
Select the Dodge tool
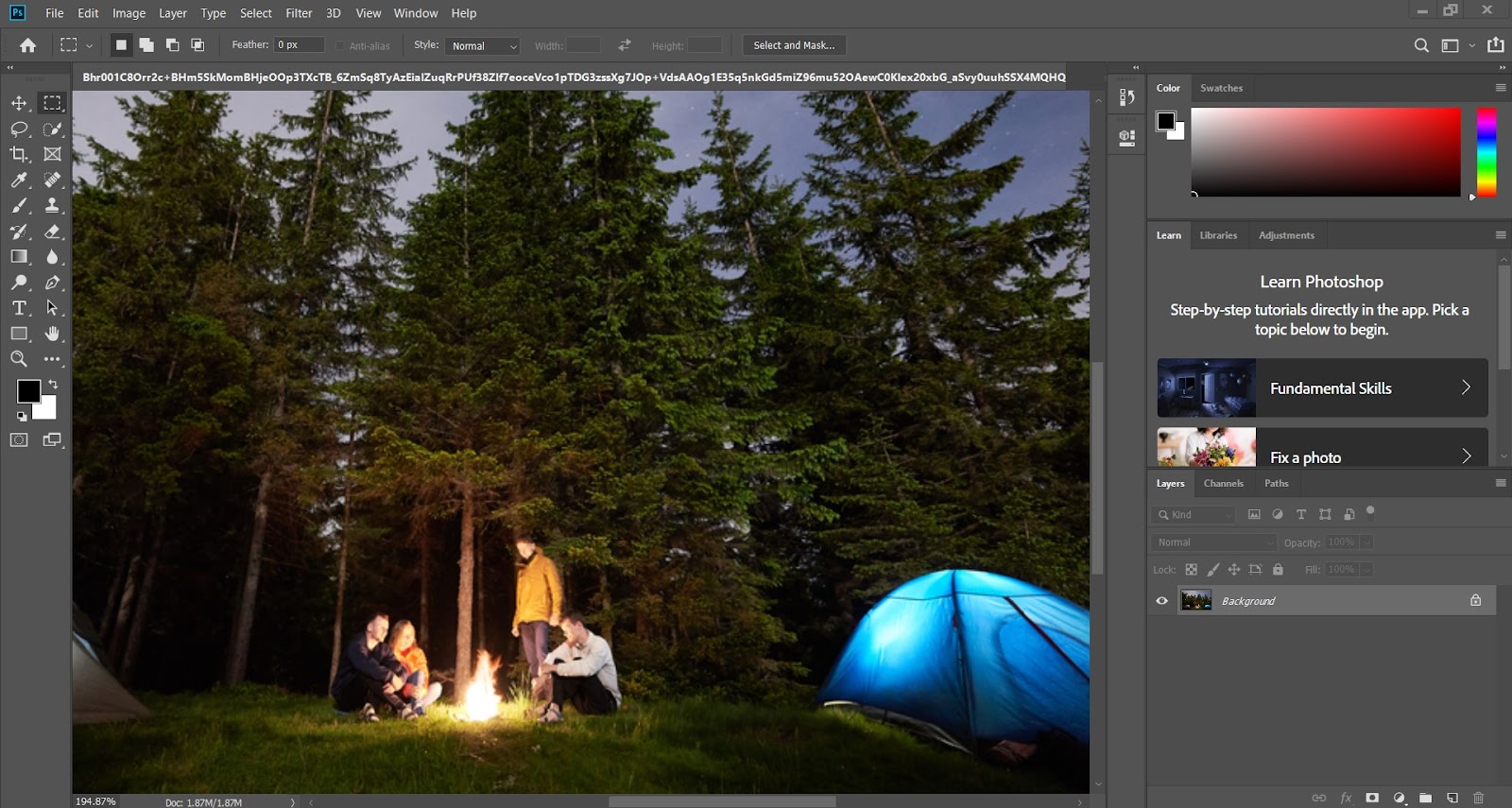(x=19, y=282)
